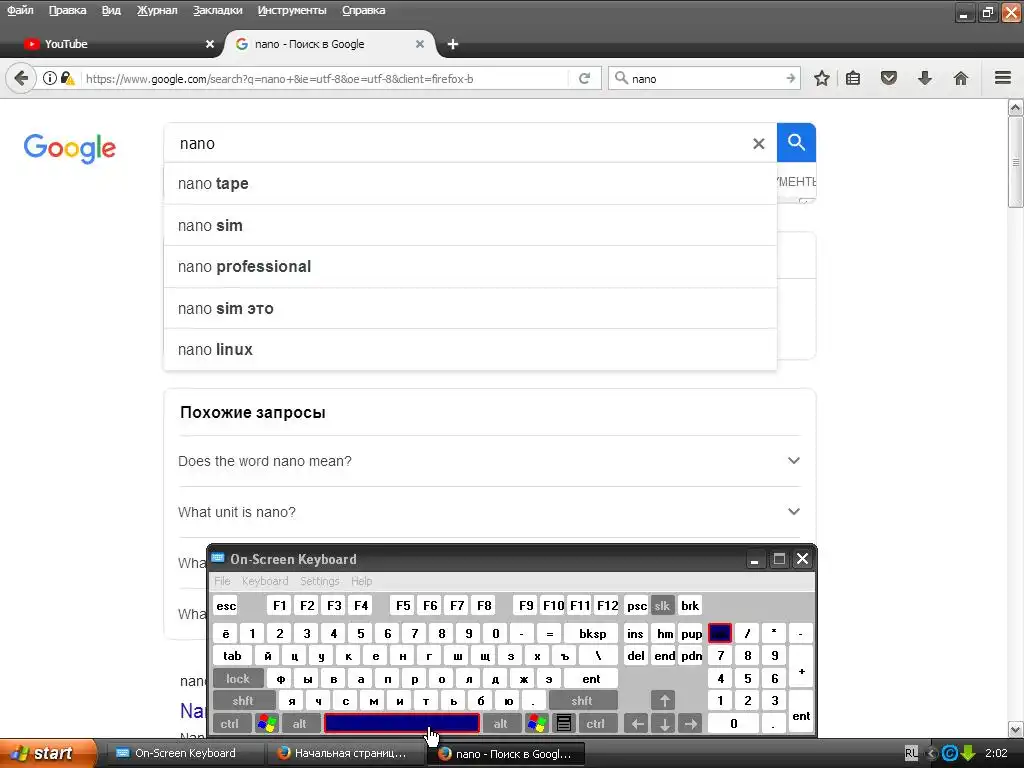Click right Windows key on on-screen keyboard
This screenshot has width=1024, height=768.
coord(537,723)
